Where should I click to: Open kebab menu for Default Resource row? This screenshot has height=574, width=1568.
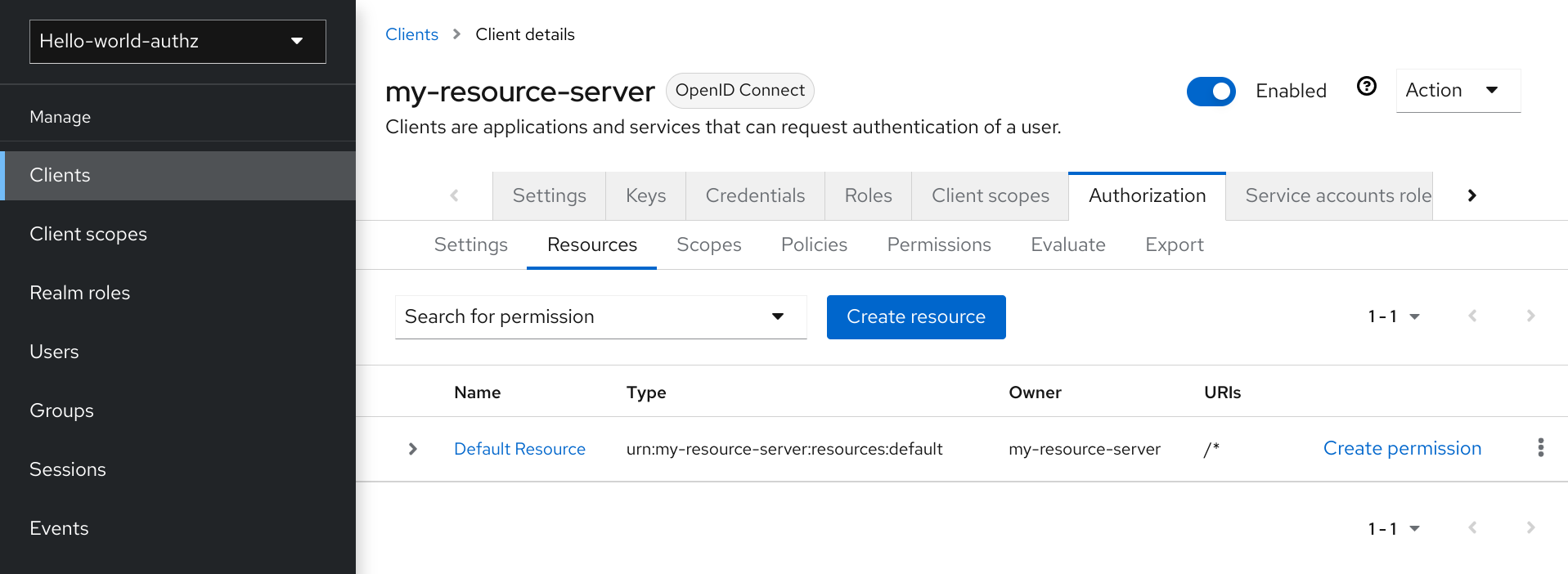1540,448
